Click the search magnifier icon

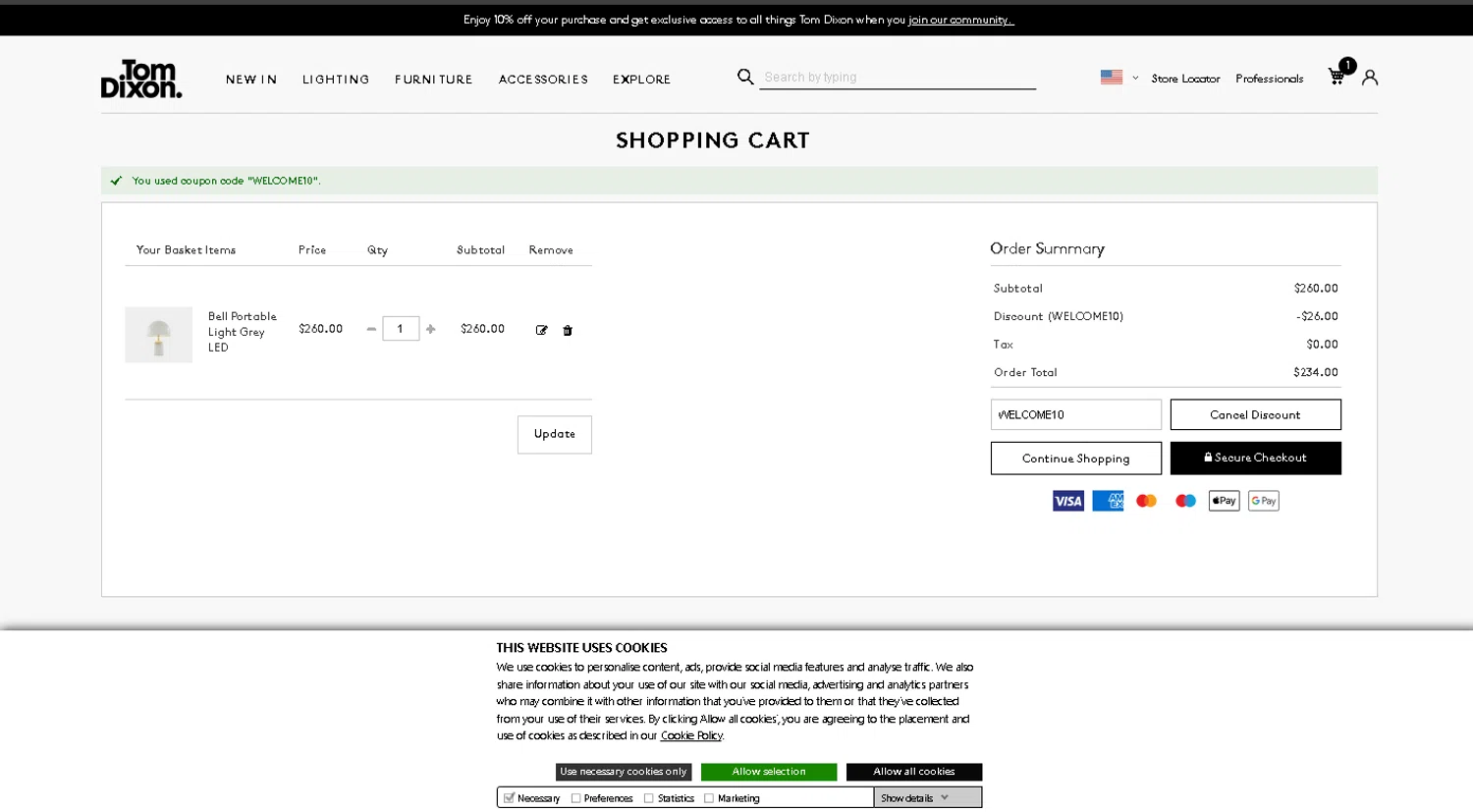click(x=745, y=77)
